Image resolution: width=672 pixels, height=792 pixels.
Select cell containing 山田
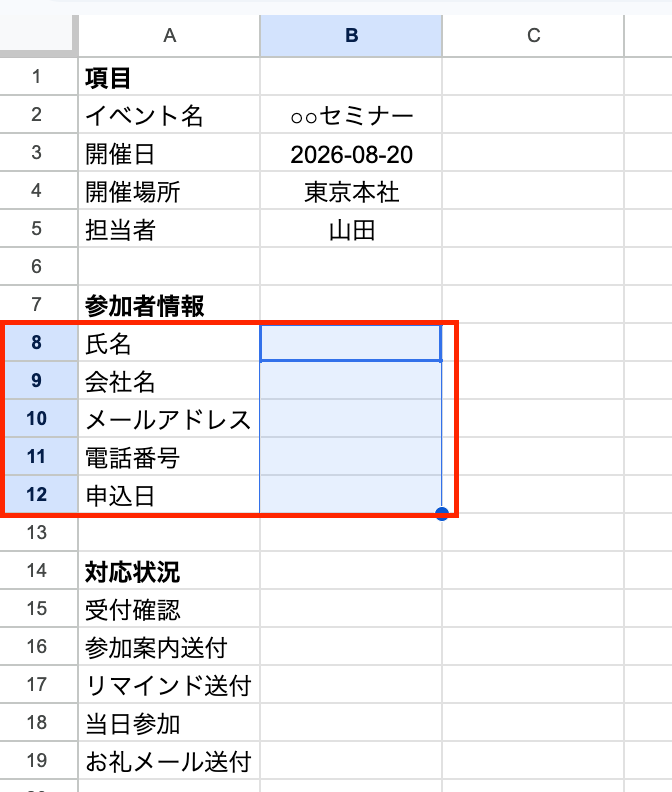pos(351,229)
